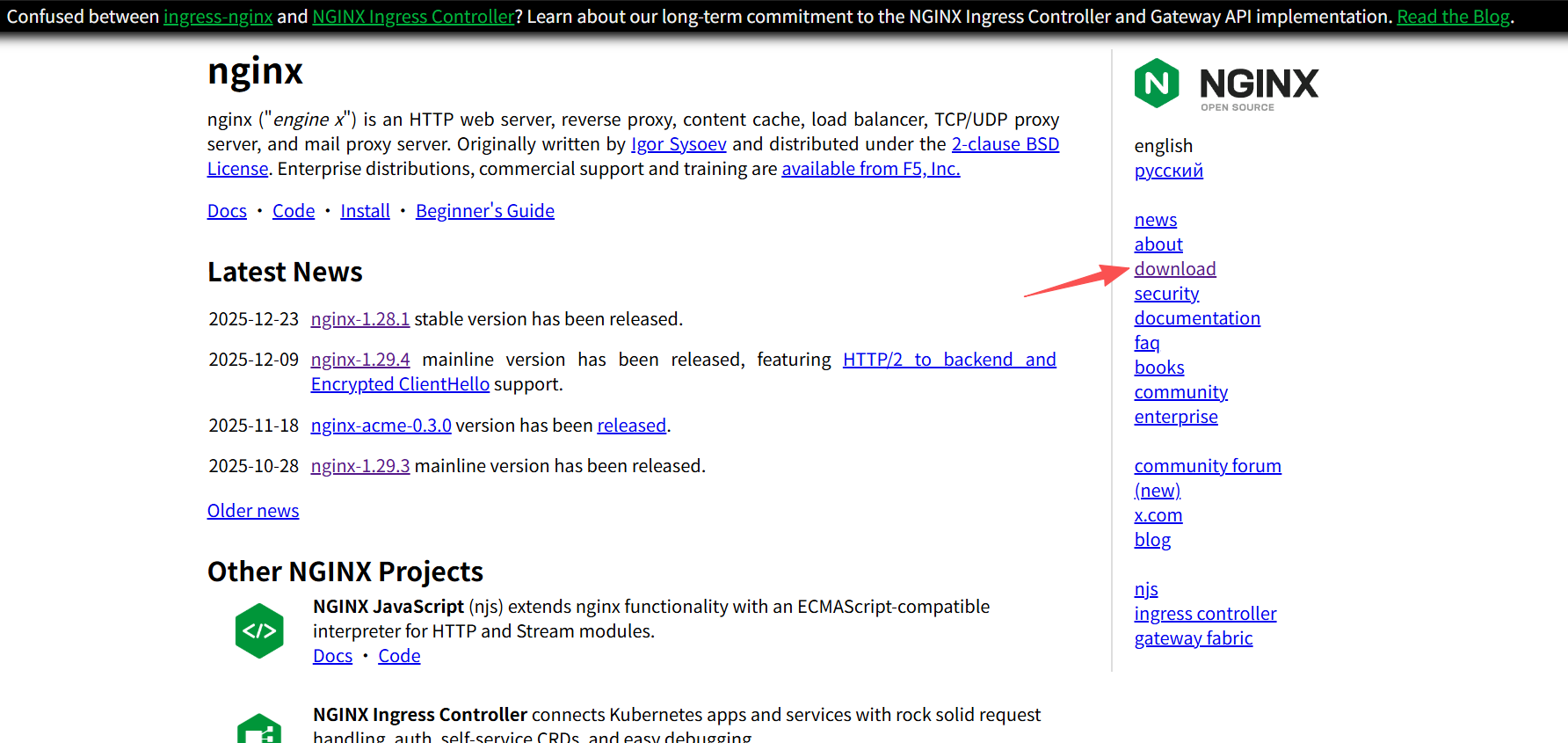1568x743 pixels.
Task: Open the faq sidebar link
Action: coord(1147,343)
